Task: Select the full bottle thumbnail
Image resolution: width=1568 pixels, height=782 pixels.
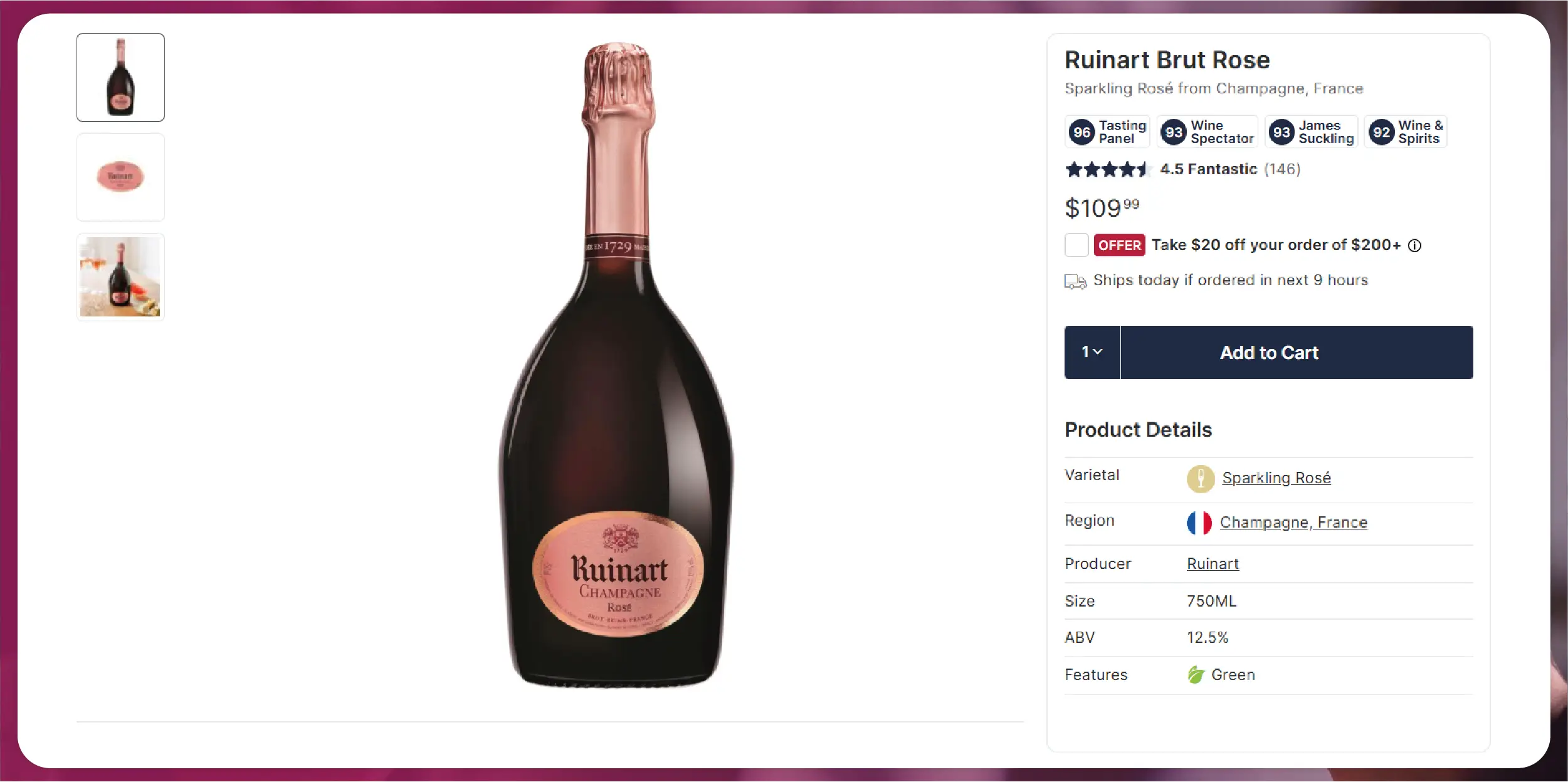Action: pos(120,78)
